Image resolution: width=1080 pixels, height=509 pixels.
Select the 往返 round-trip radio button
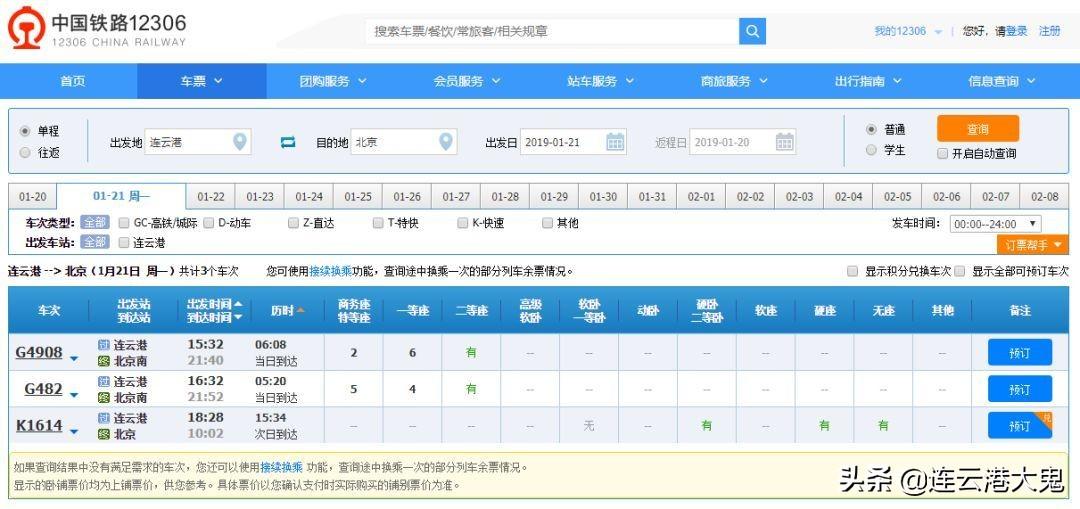(x=26, y=153)
